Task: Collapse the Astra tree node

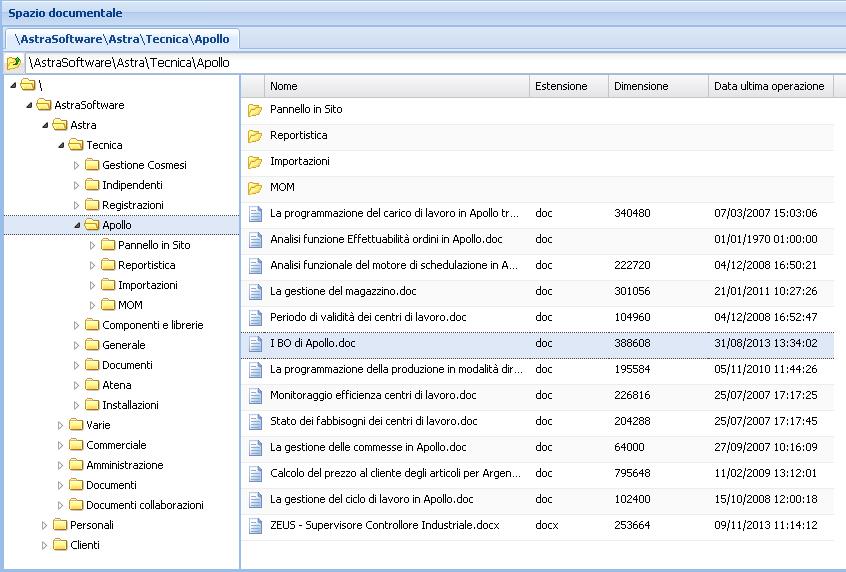Action: [x=45, y=125]
